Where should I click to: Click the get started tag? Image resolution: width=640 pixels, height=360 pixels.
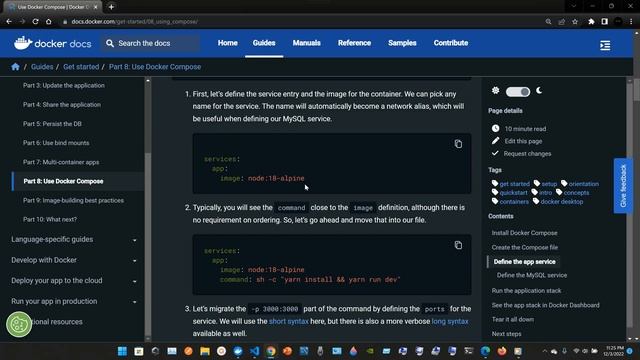[514, 184]
